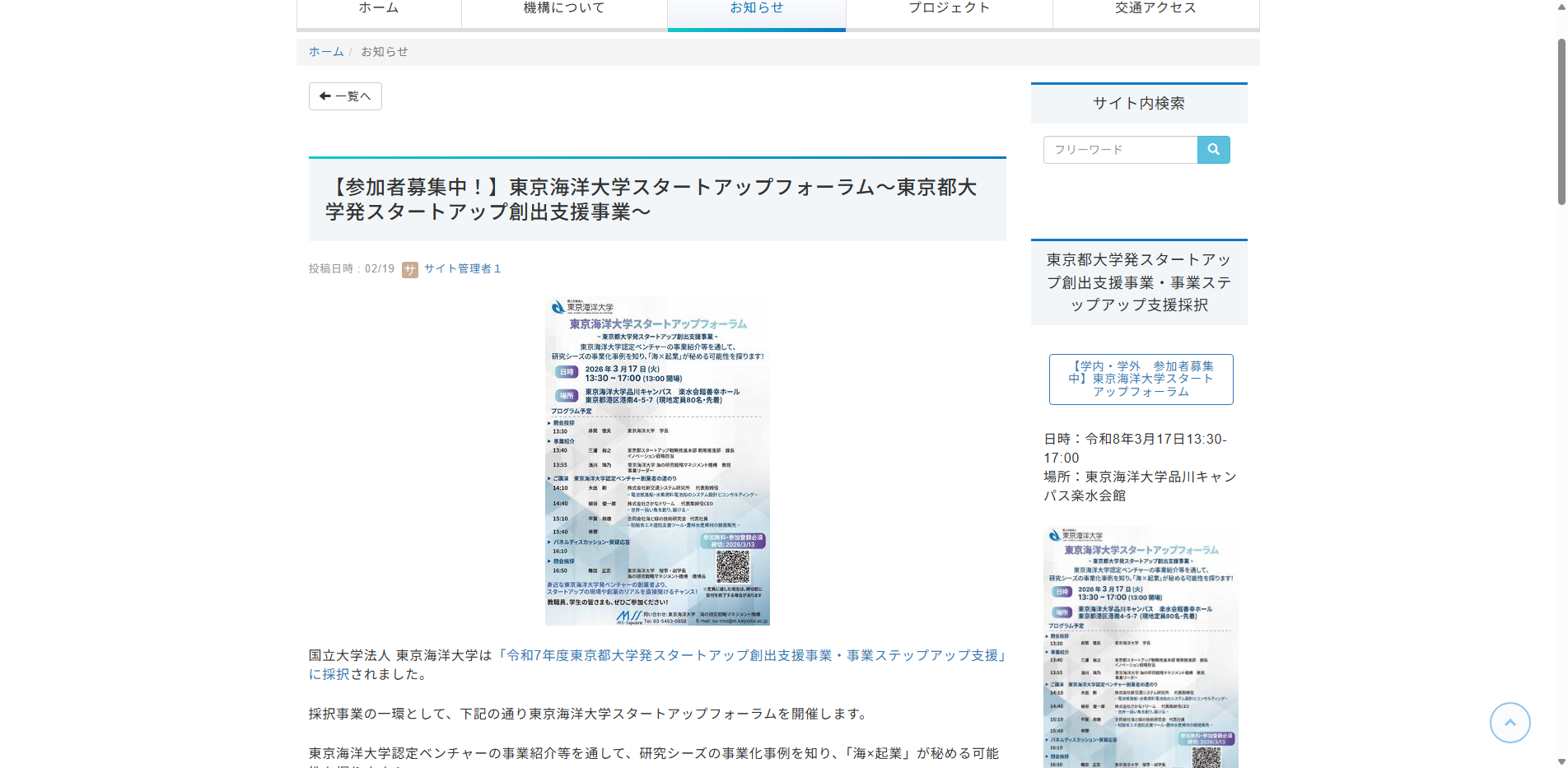Click the 参加者募集中 sidebar banner link
This screenshot has width=1568, height=768.
click(1140, 379)
